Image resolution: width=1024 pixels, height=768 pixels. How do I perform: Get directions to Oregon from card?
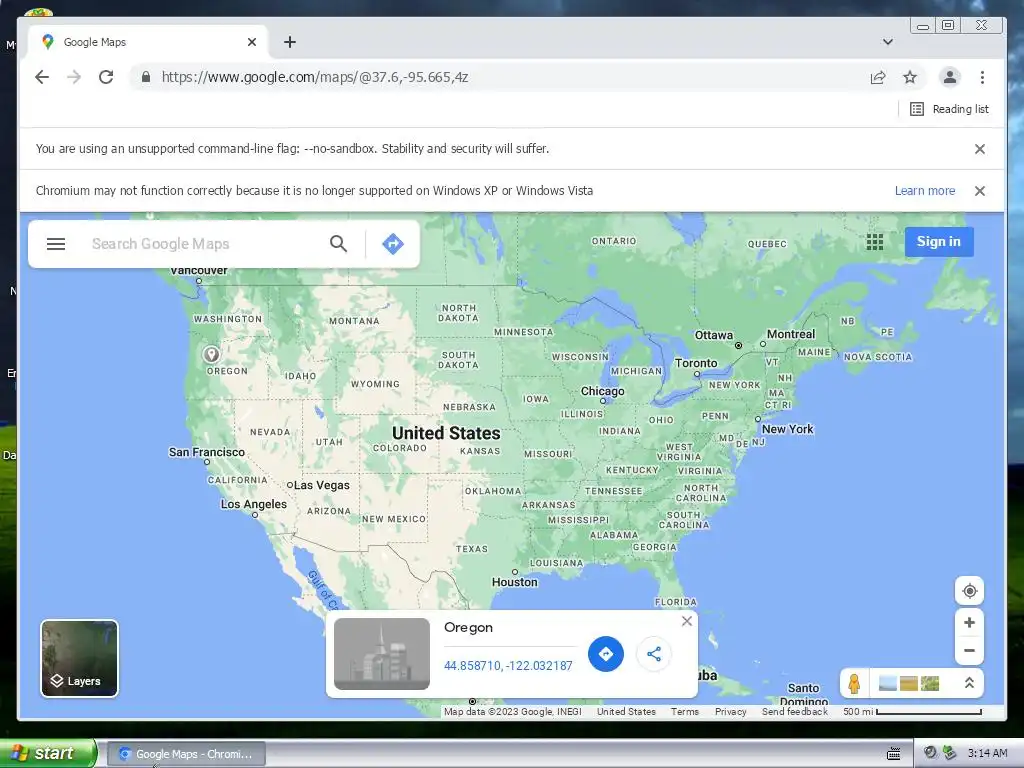pos(605,654)
